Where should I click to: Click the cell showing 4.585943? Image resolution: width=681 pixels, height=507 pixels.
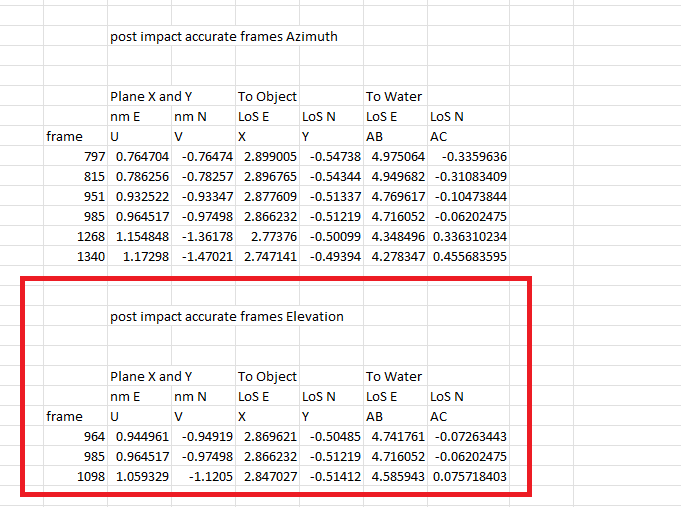pos(397,477)
